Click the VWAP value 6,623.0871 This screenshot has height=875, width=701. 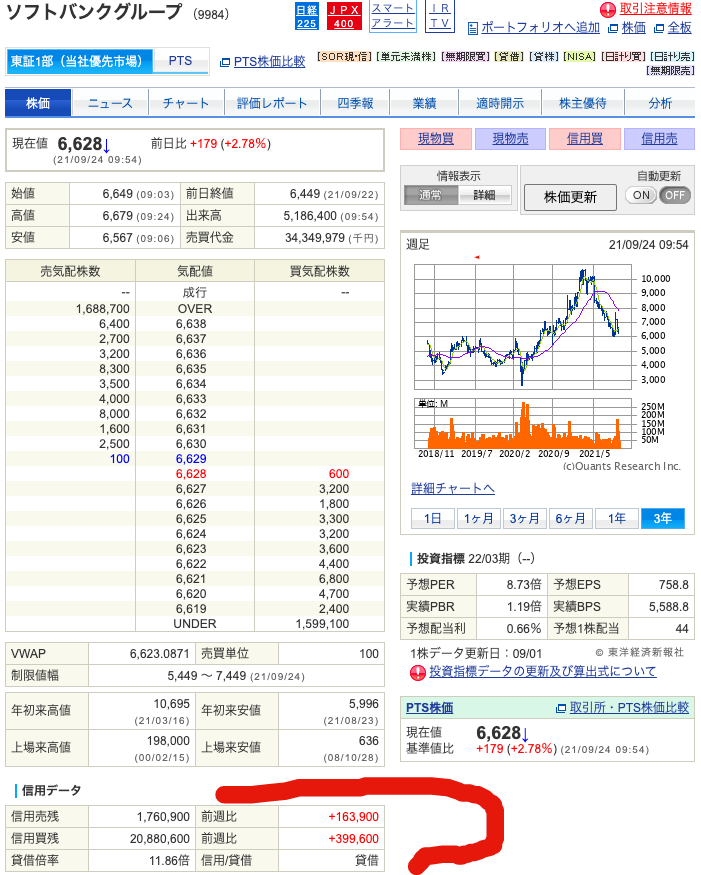pos(160,653)
